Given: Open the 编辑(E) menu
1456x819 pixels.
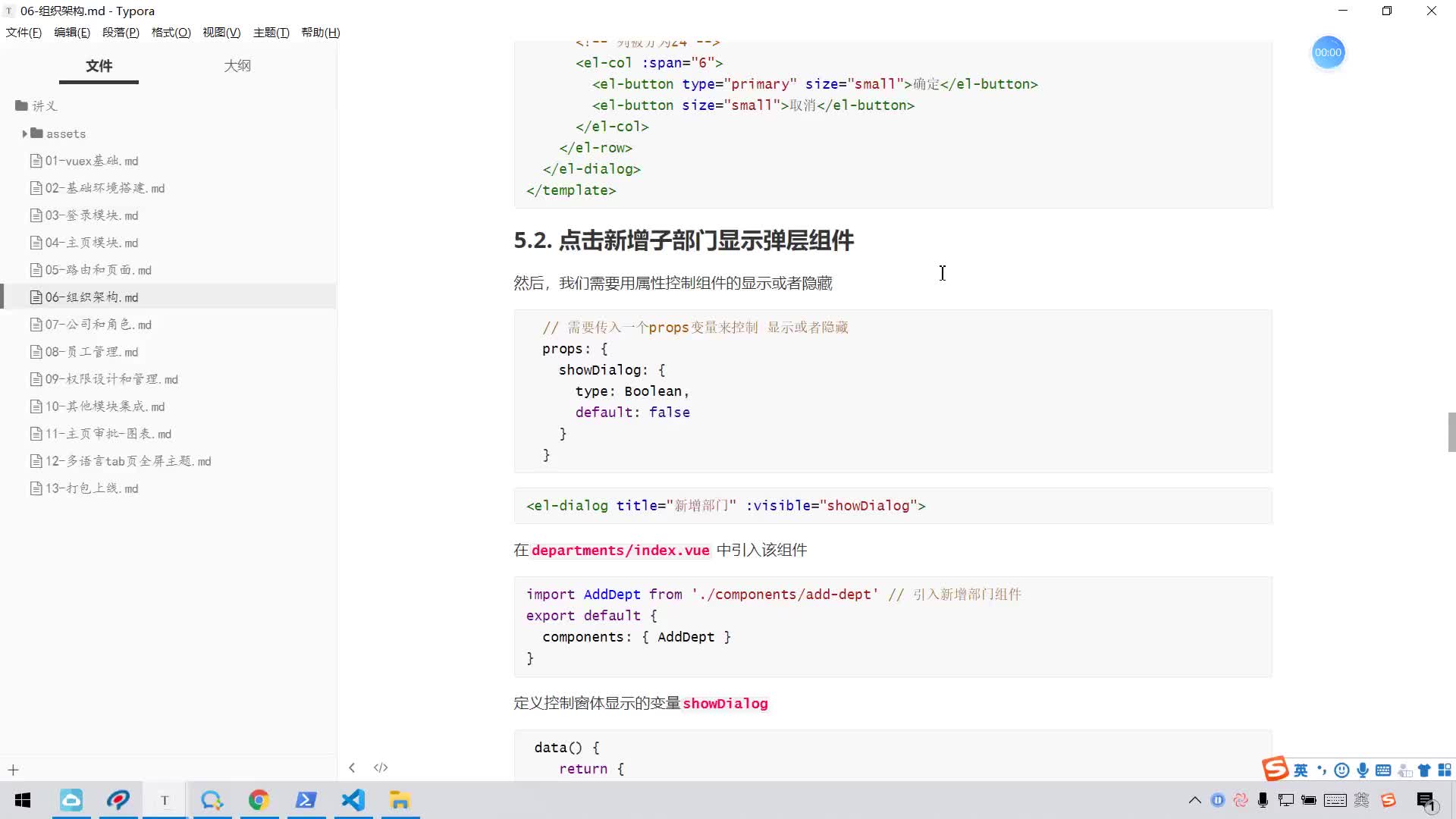Looking at the screenshot, I should coord(72,32).
